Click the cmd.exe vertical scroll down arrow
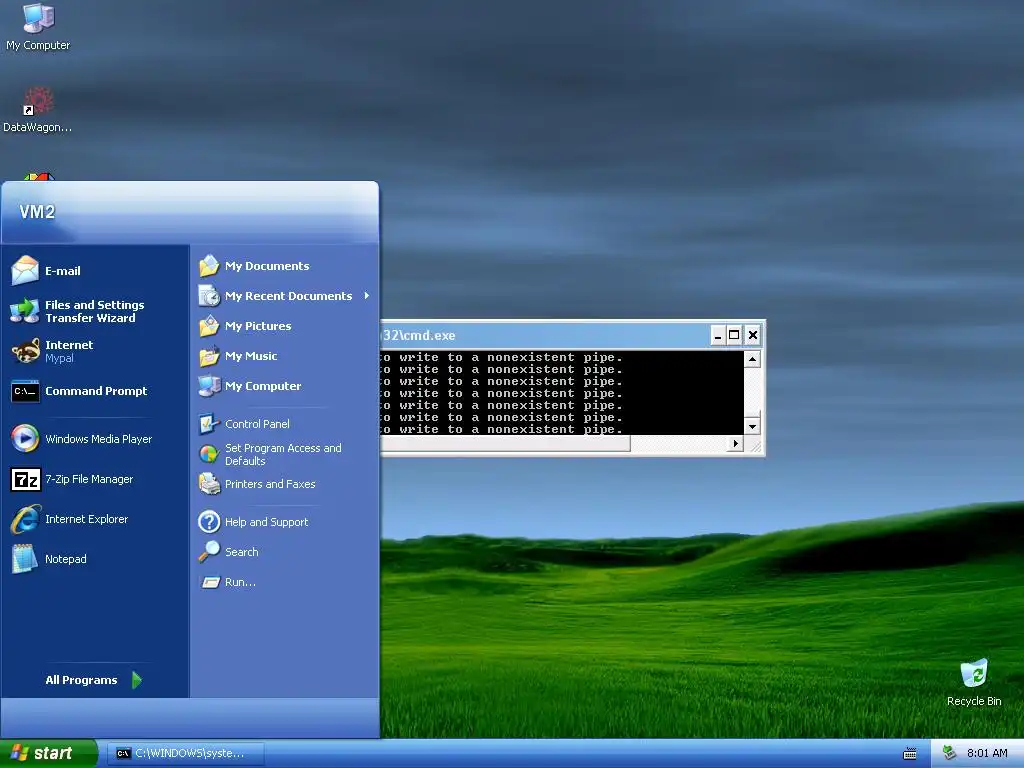Screen dimensions: 1024x768 click(752, 426)
